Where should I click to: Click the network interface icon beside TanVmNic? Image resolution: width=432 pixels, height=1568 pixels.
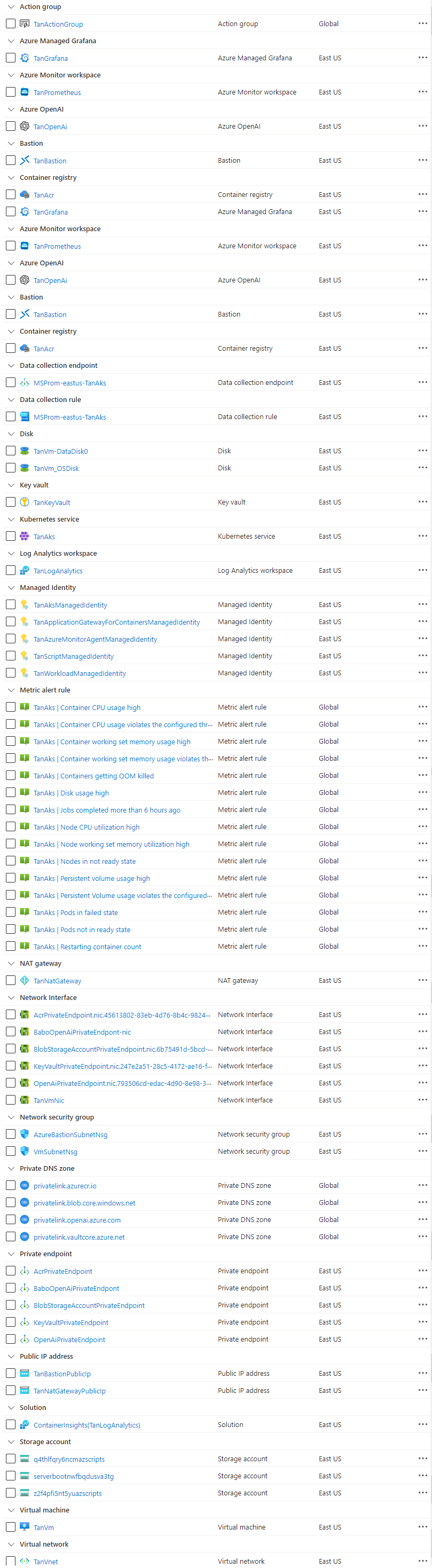[25, 1100]
